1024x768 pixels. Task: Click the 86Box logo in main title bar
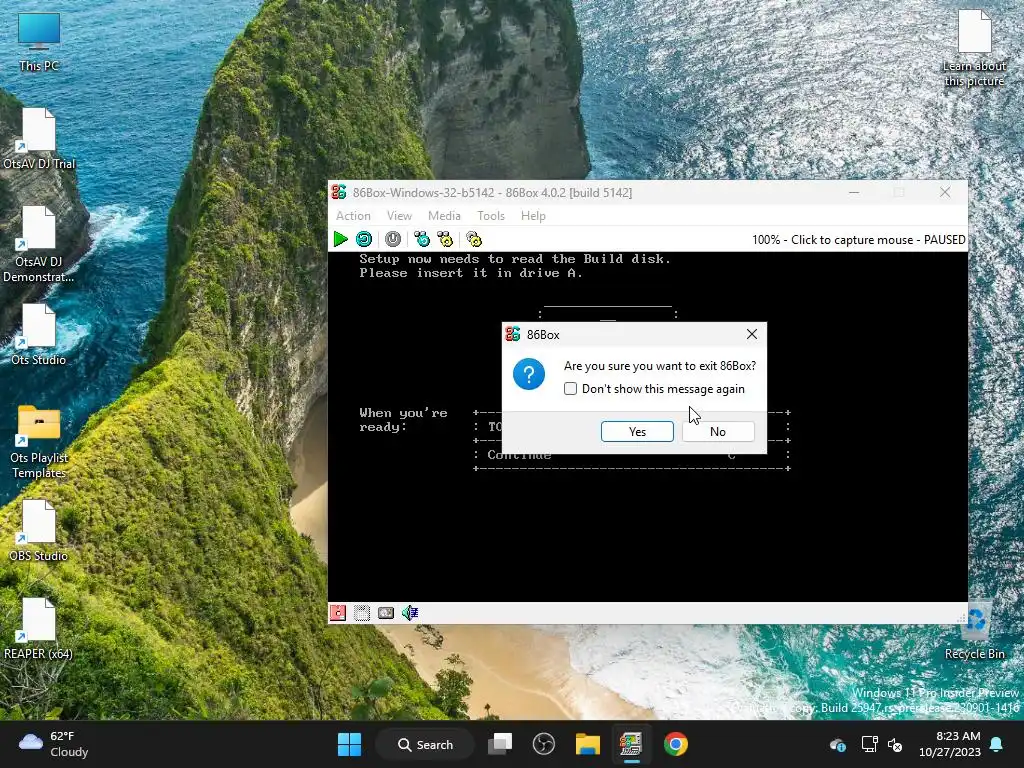tap(339, 192)
